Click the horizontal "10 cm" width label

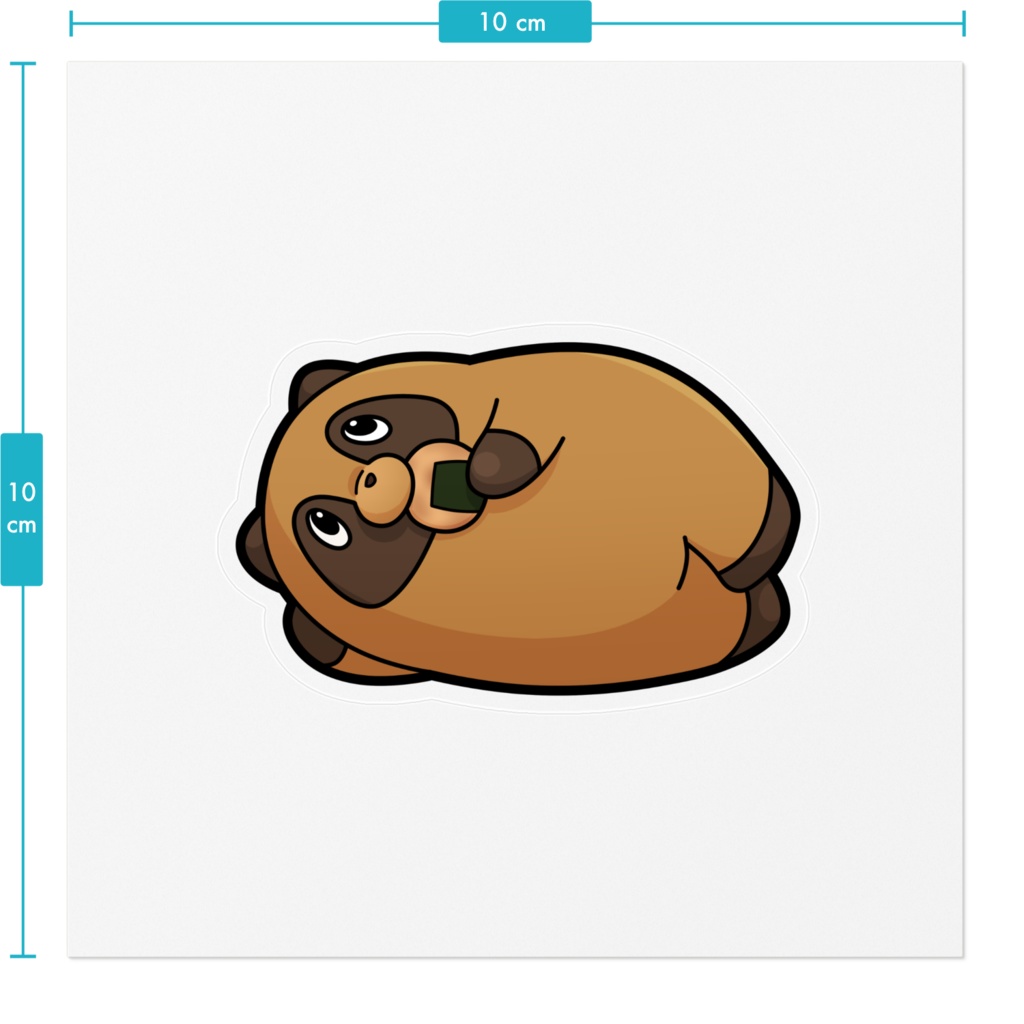tap(515, 22)
